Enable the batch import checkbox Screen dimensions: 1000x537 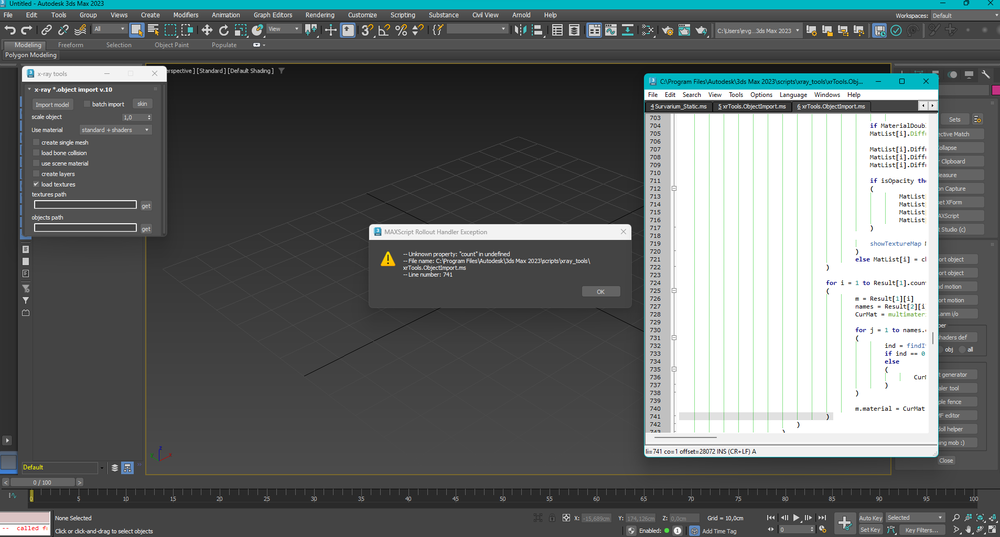point(87,104)
